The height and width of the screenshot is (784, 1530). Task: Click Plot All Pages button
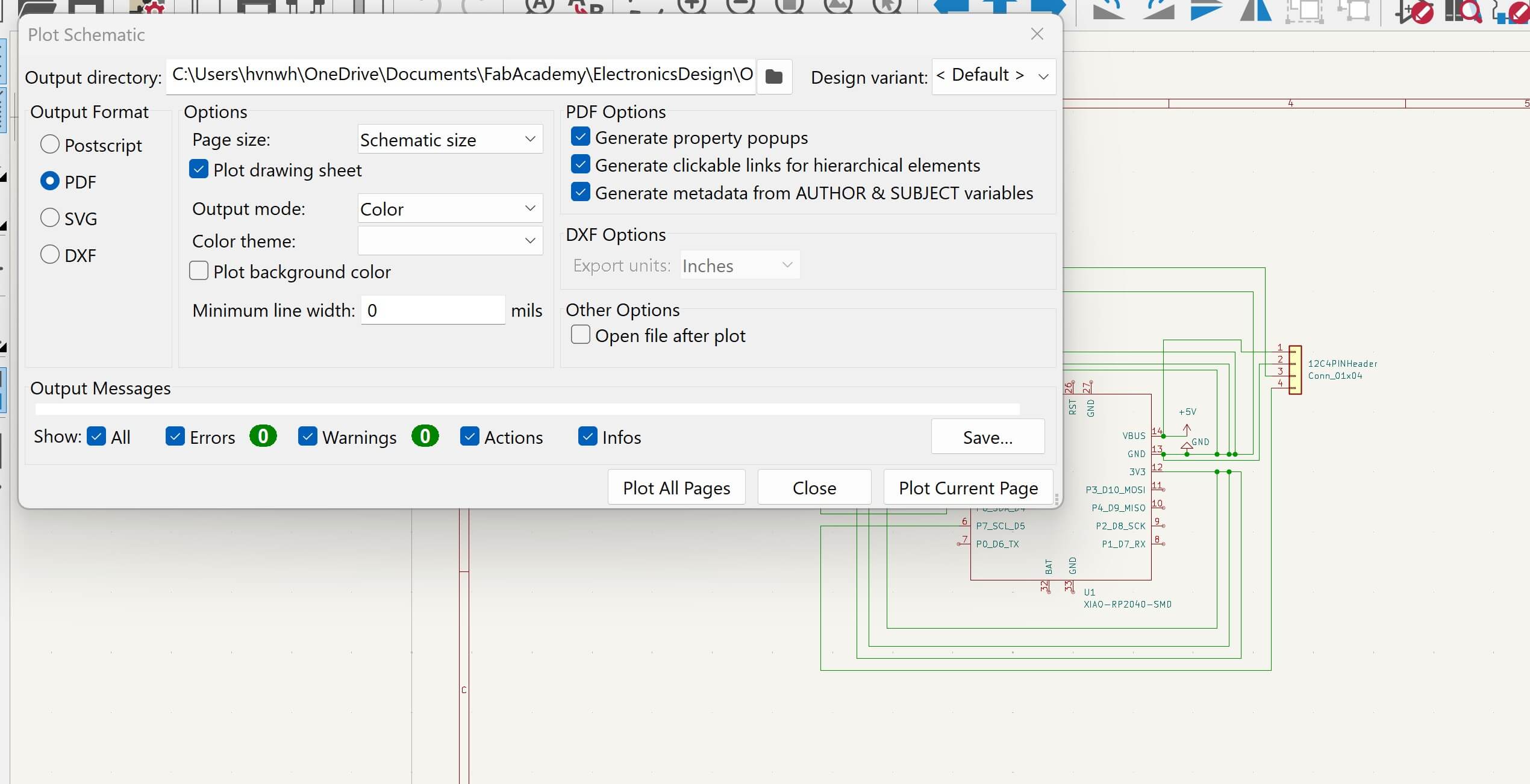click(x=676, y=487)
